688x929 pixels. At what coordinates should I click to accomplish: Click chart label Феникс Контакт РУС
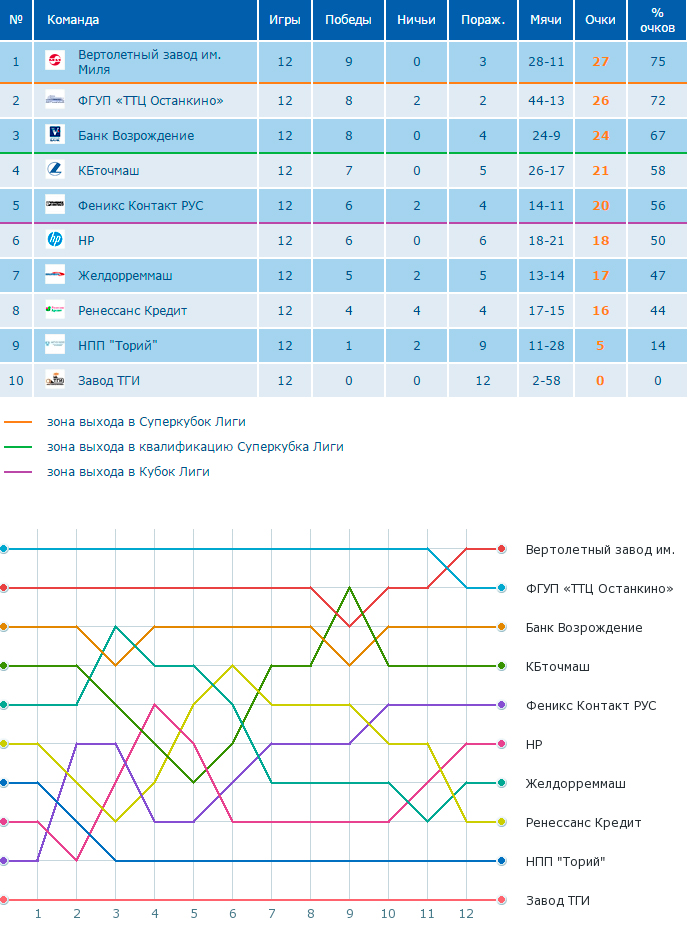click(591, 706)
